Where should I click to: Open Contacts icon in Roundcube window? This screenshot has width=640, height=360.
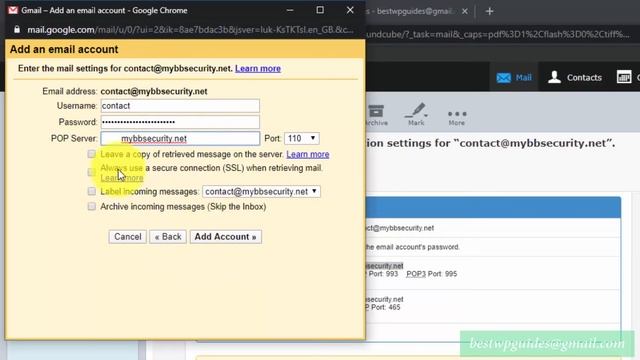(554, 77)
